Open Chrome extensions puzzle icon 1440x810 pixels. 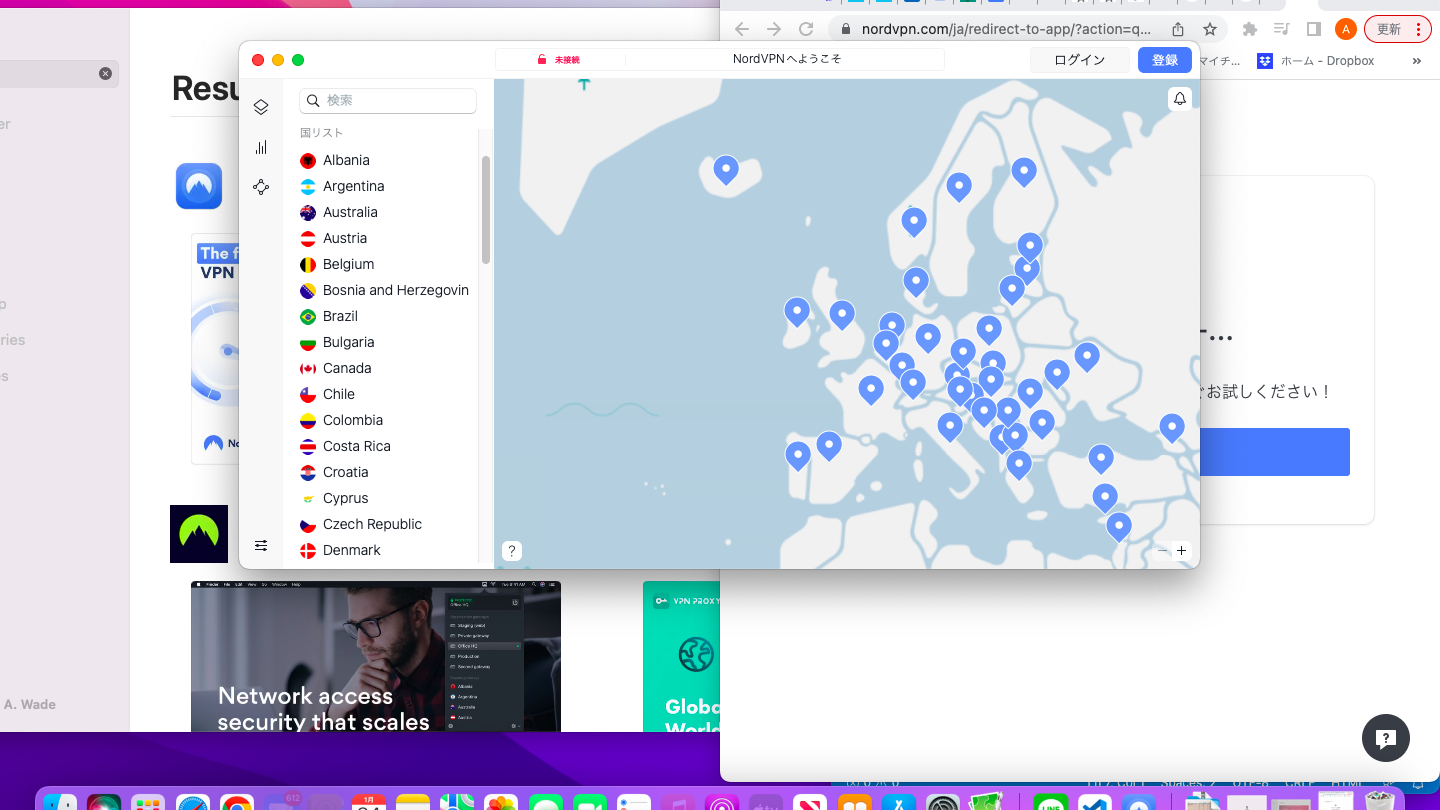coord(1249,29)
